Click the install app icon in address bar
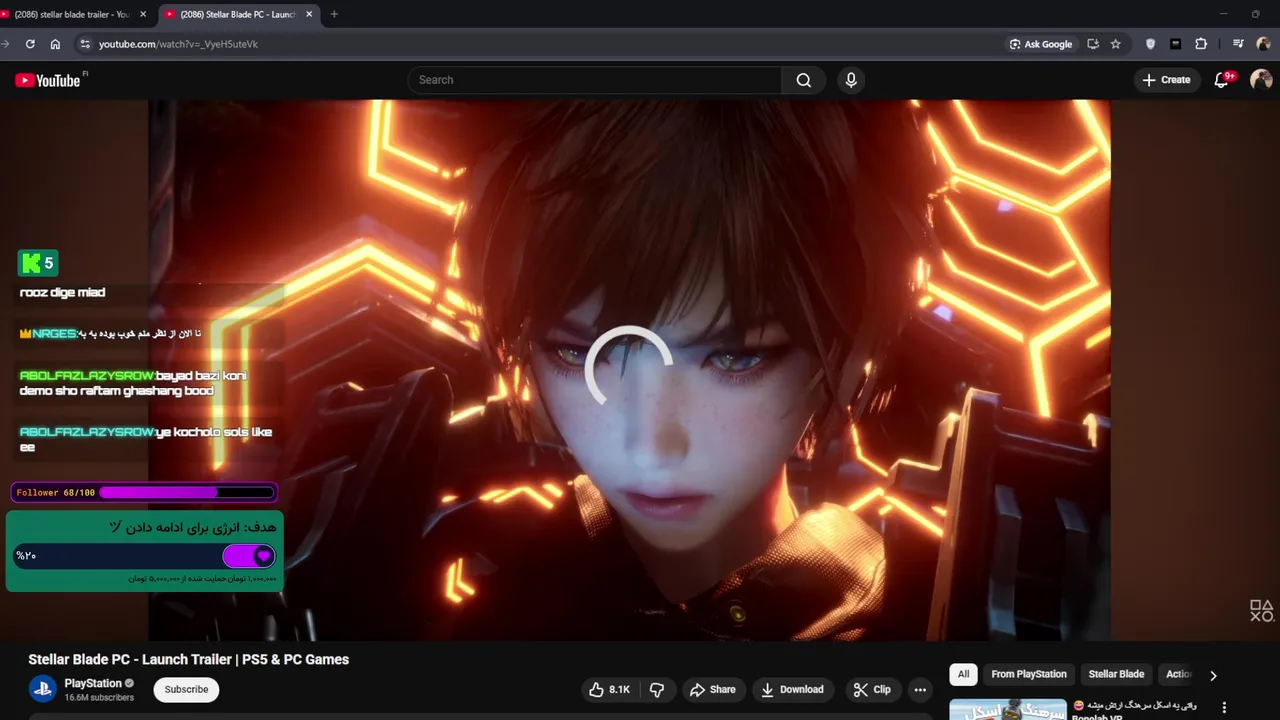The width and height of the screenshot is (1280, 720). pyautogui.click(x=1093, y=44)
